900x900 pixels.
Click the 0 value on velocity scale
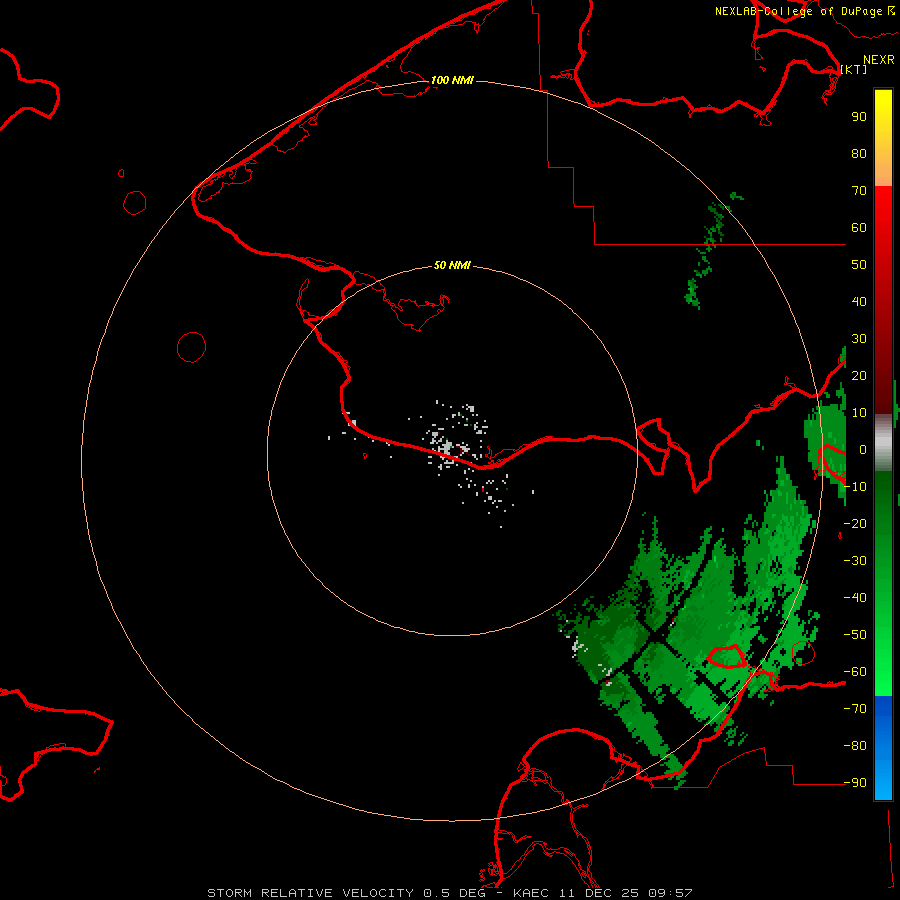point(863,450)
